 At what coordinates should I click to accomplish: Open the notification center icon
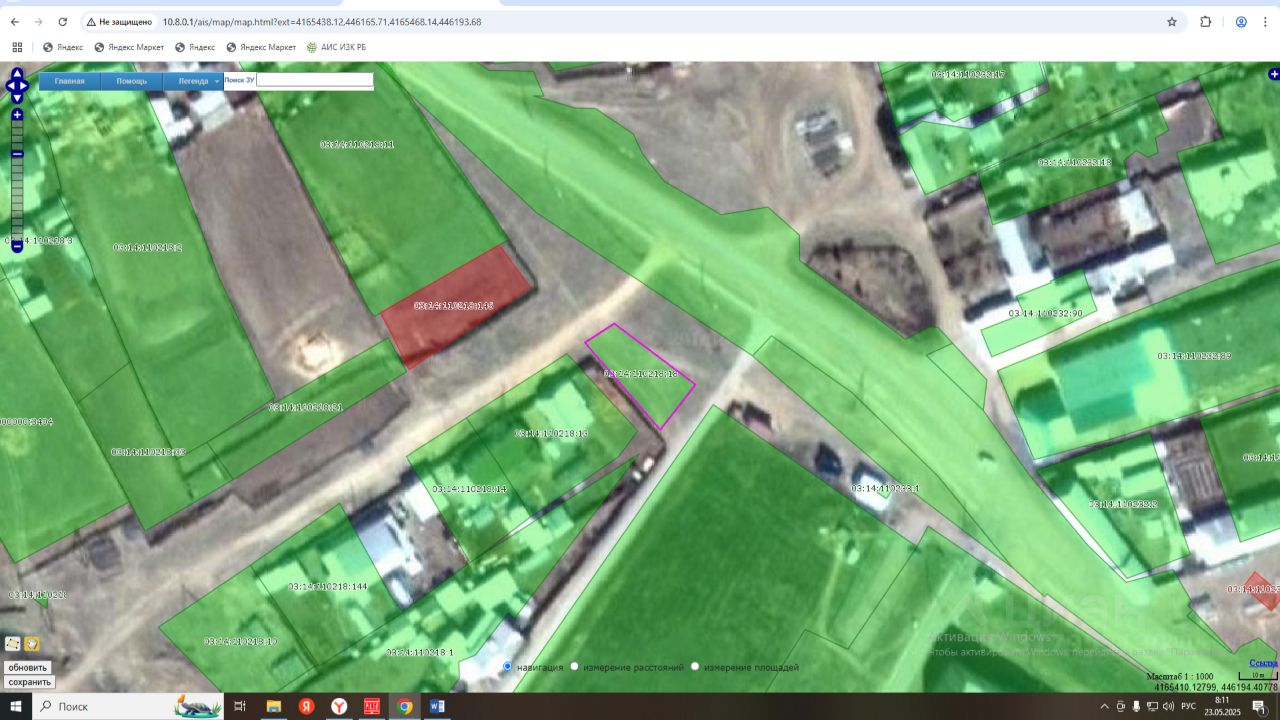click(1260, 707)
